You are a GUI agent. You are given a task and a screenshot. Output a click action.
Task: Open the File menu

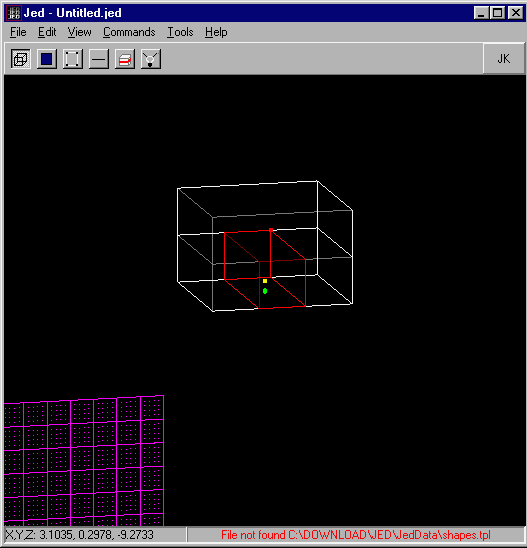tap(18, 32)
